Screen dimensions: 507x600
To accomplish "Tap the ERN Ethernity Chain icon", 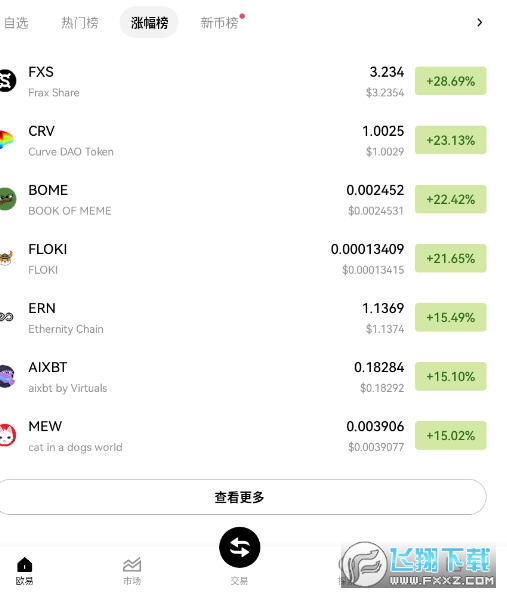I will click(7, 317).
